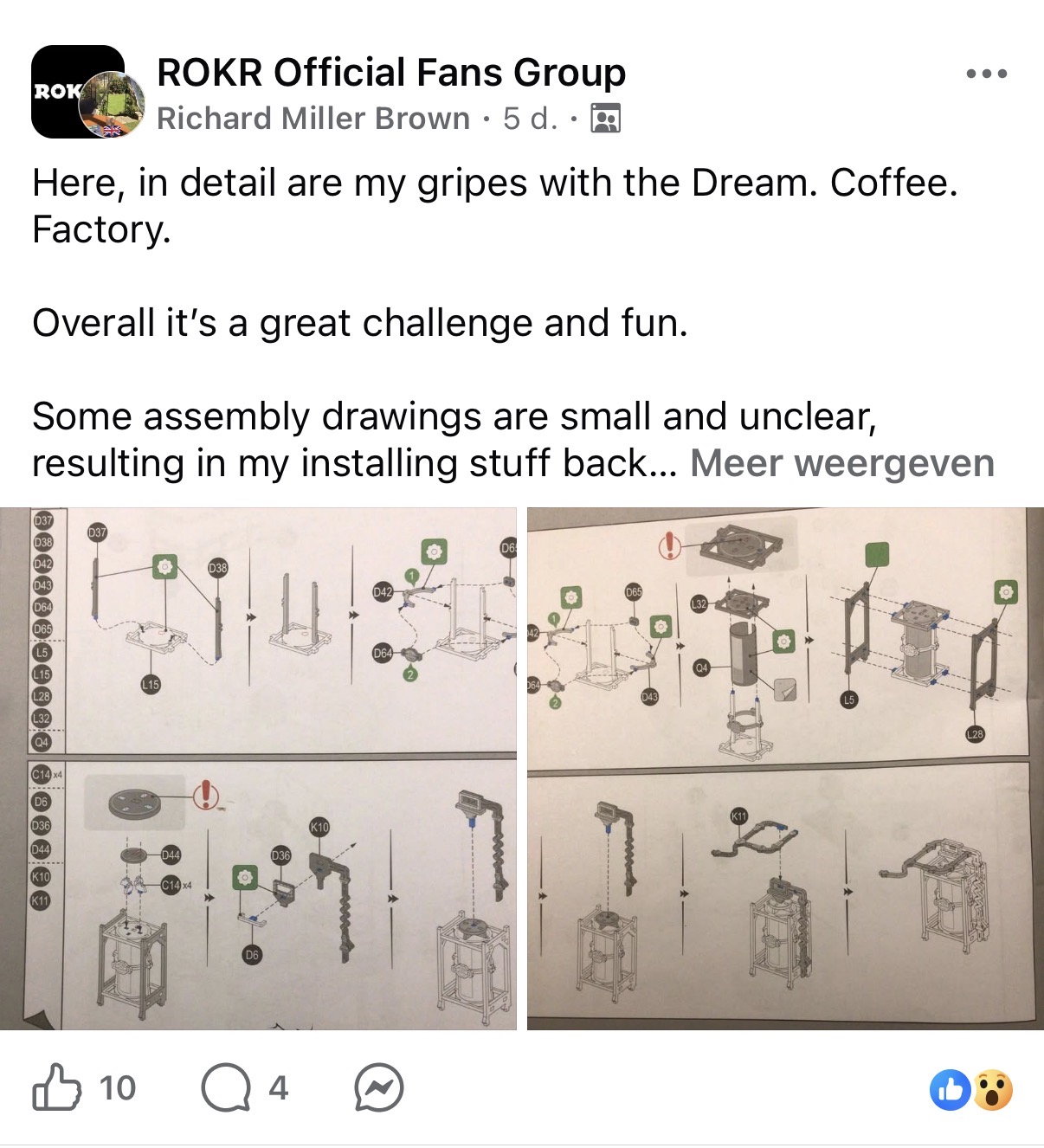Open right assembly instructions photo
1044x1148 pixels.
[x=785, y=769]
